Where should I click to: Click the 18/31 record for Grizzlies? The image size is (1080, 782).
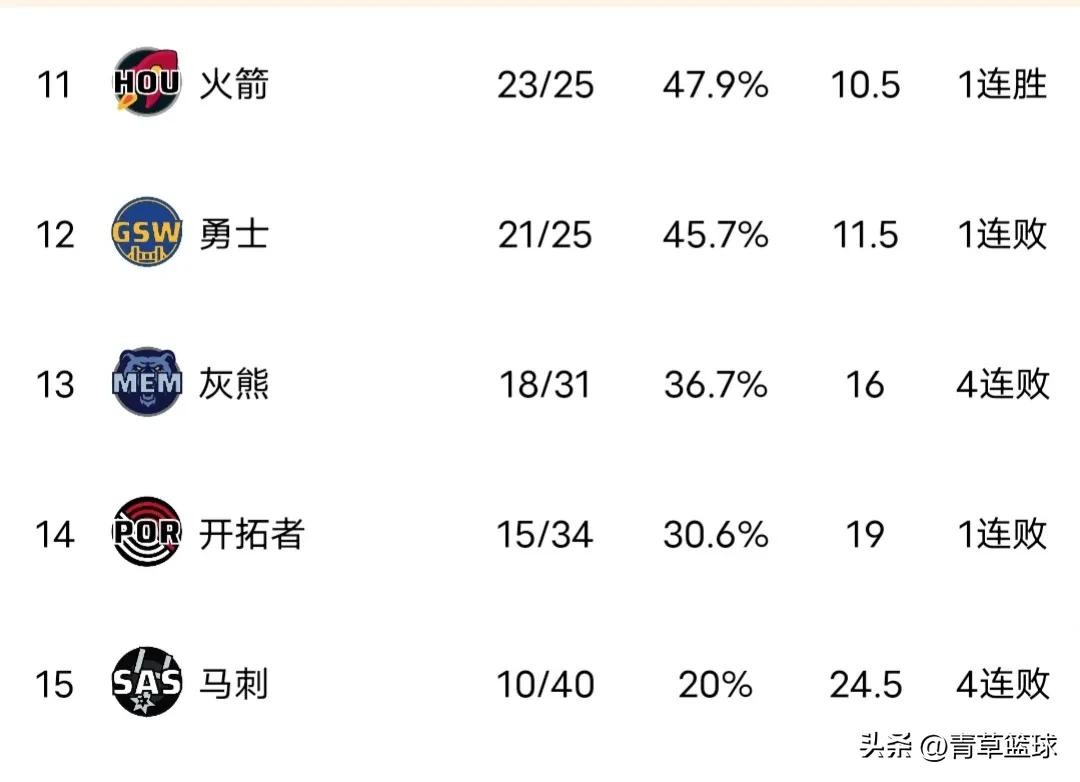pyautogui.click(x=545, y=385)
